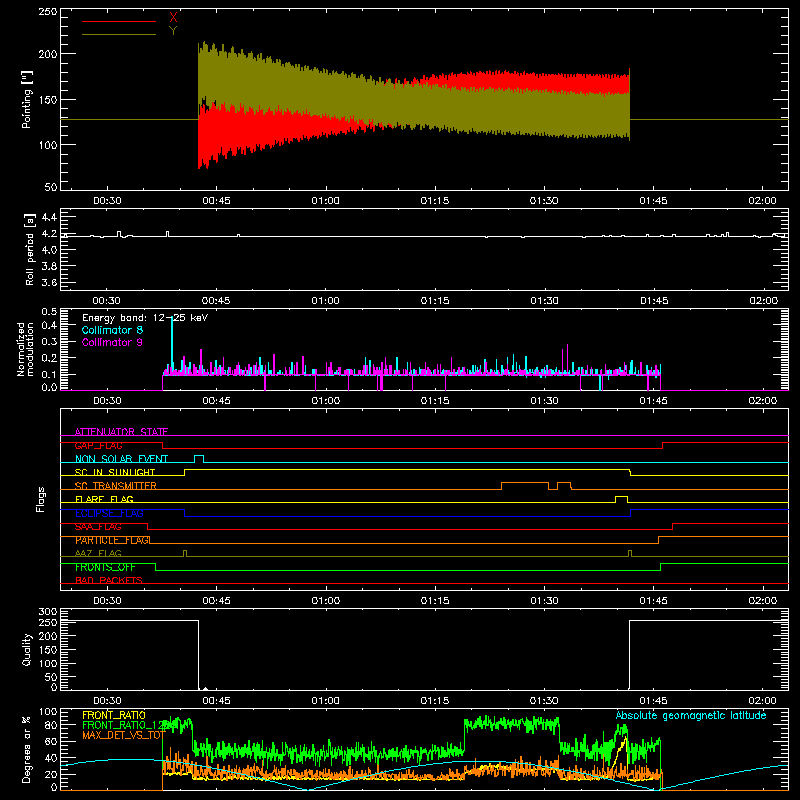Click the yellow FRONT_RATIO legend label
The width and height of the screenshot is (800, 800).
point(114,715)
